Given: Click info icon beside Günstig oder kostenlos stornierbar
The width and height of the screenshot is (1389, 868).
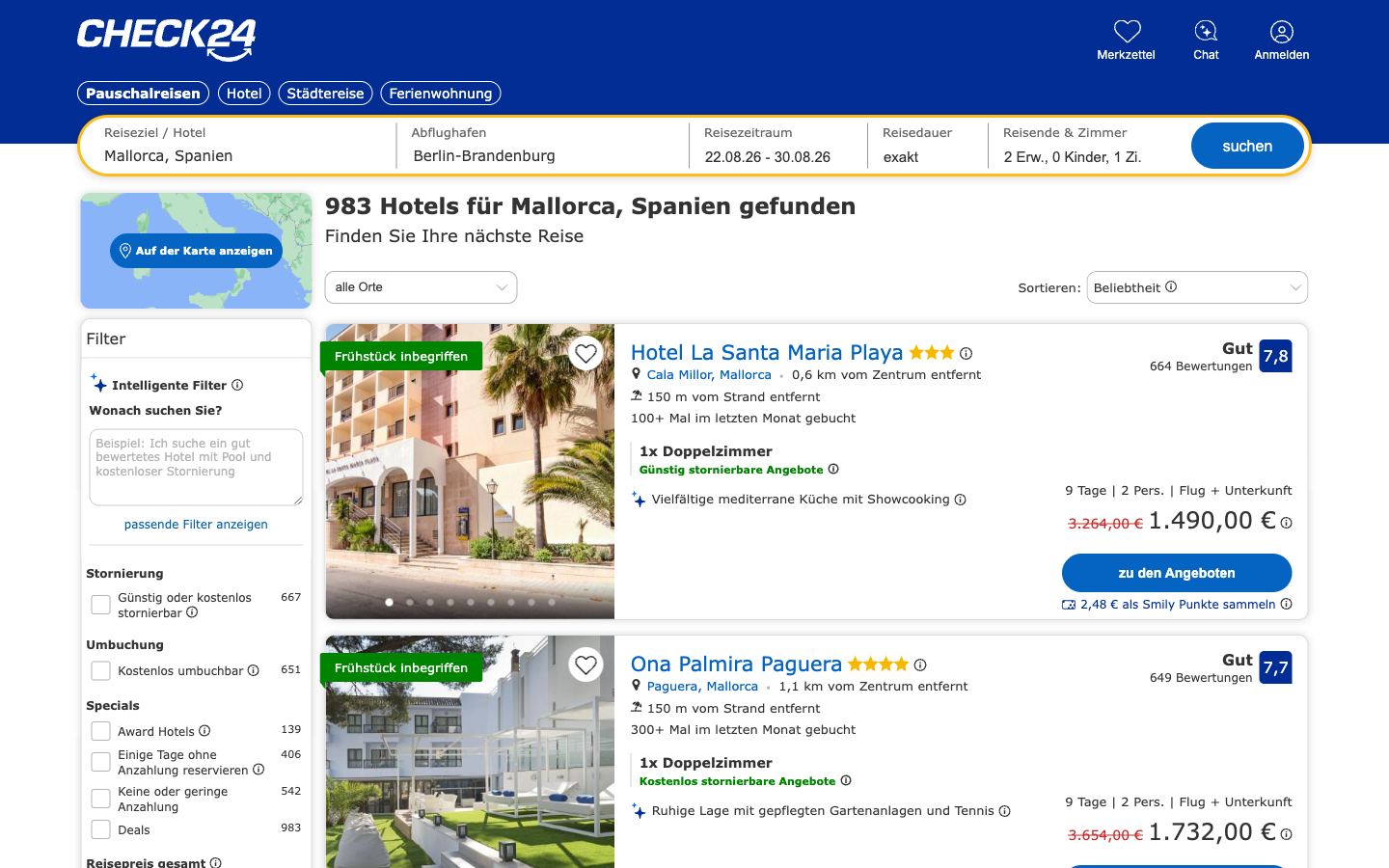Looking at the screenshot, I should 192,612.
